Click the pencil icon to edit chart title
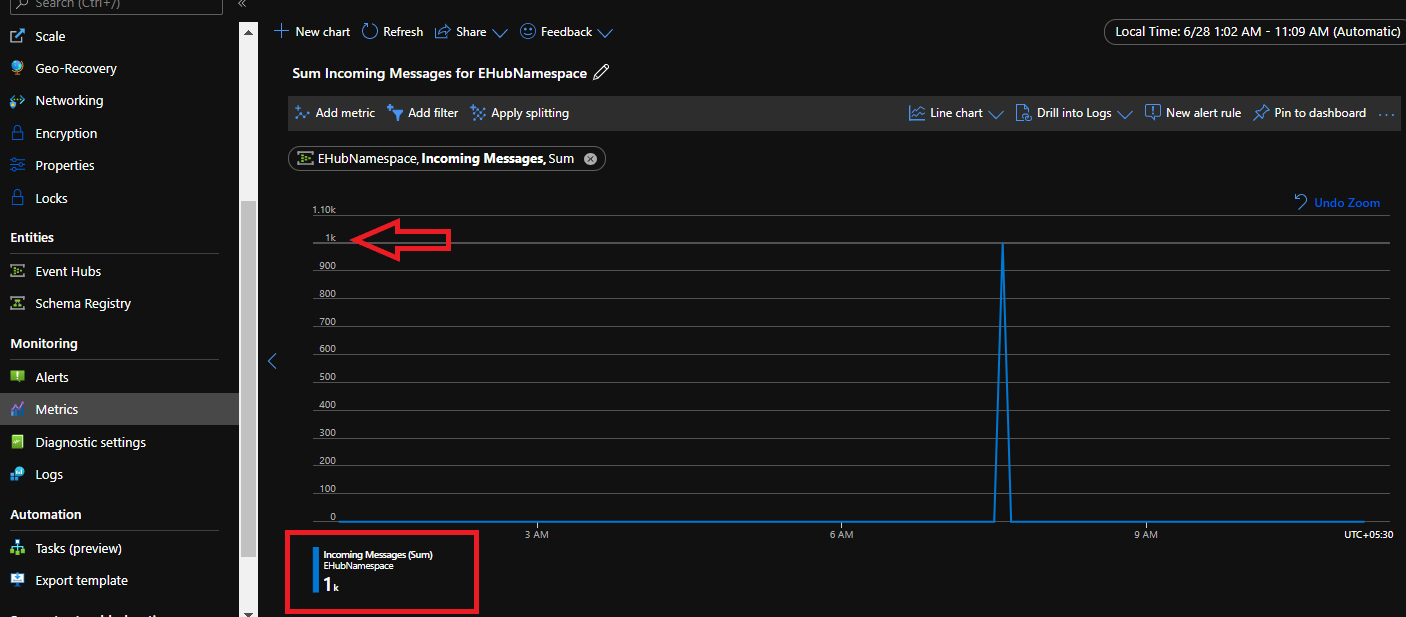This screenshot has height=617, width=1406. (601, 73)
